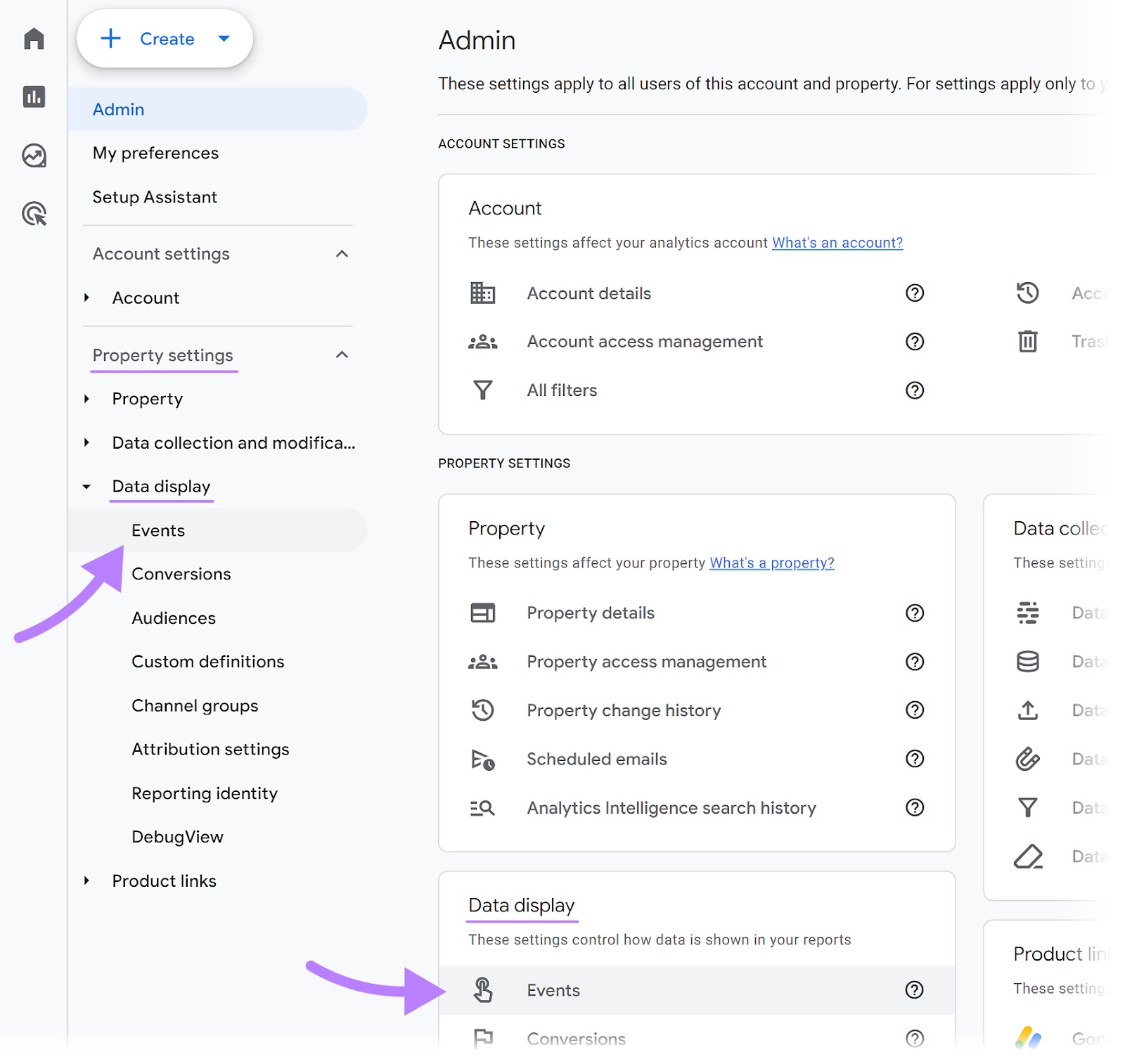Viewport: 1125px width, 1064px height.
Task: Select the funnel icon for All filters
Action: [484, 390]
